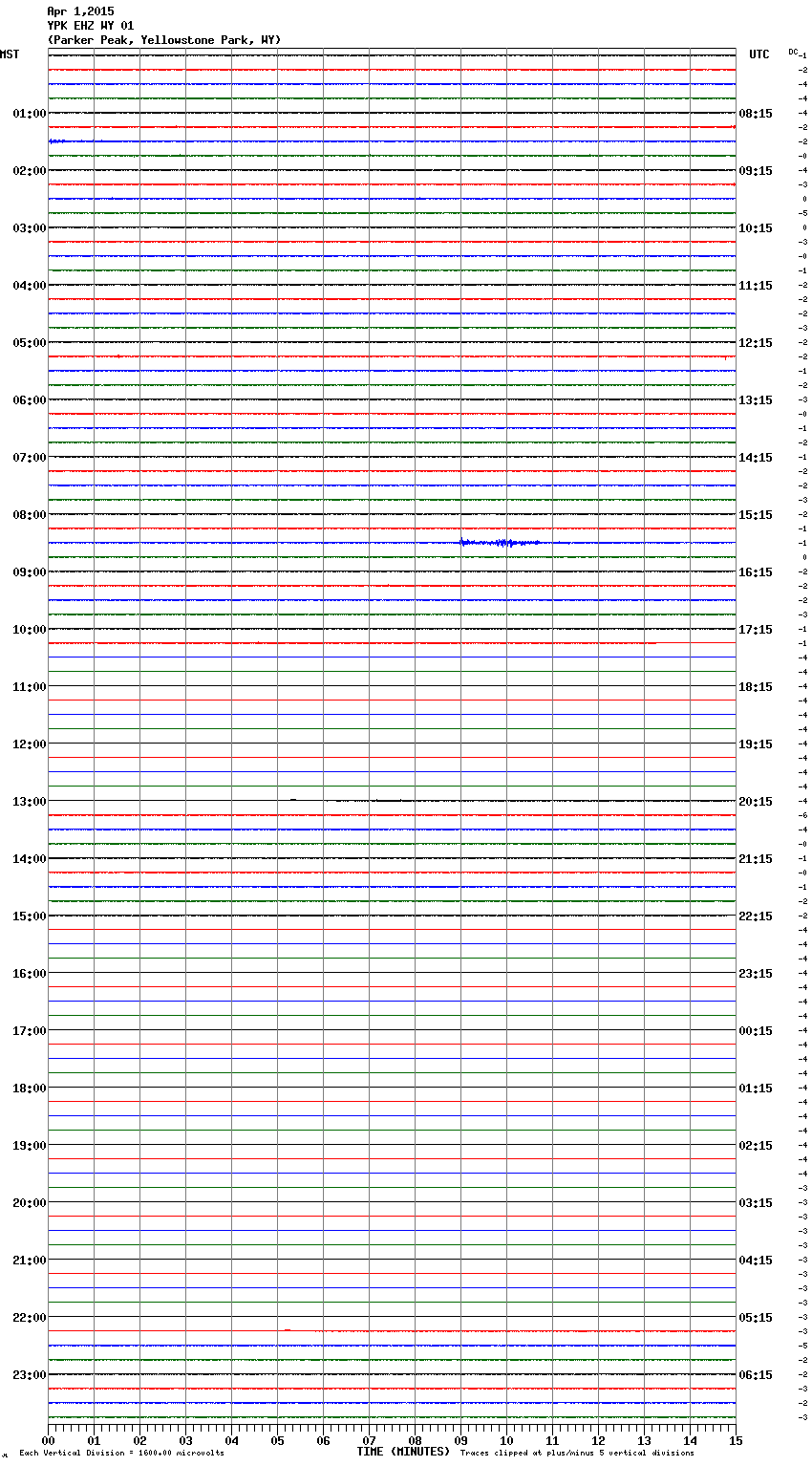
Task: Click the "04:00" MST time label
Action: point(30,286)
